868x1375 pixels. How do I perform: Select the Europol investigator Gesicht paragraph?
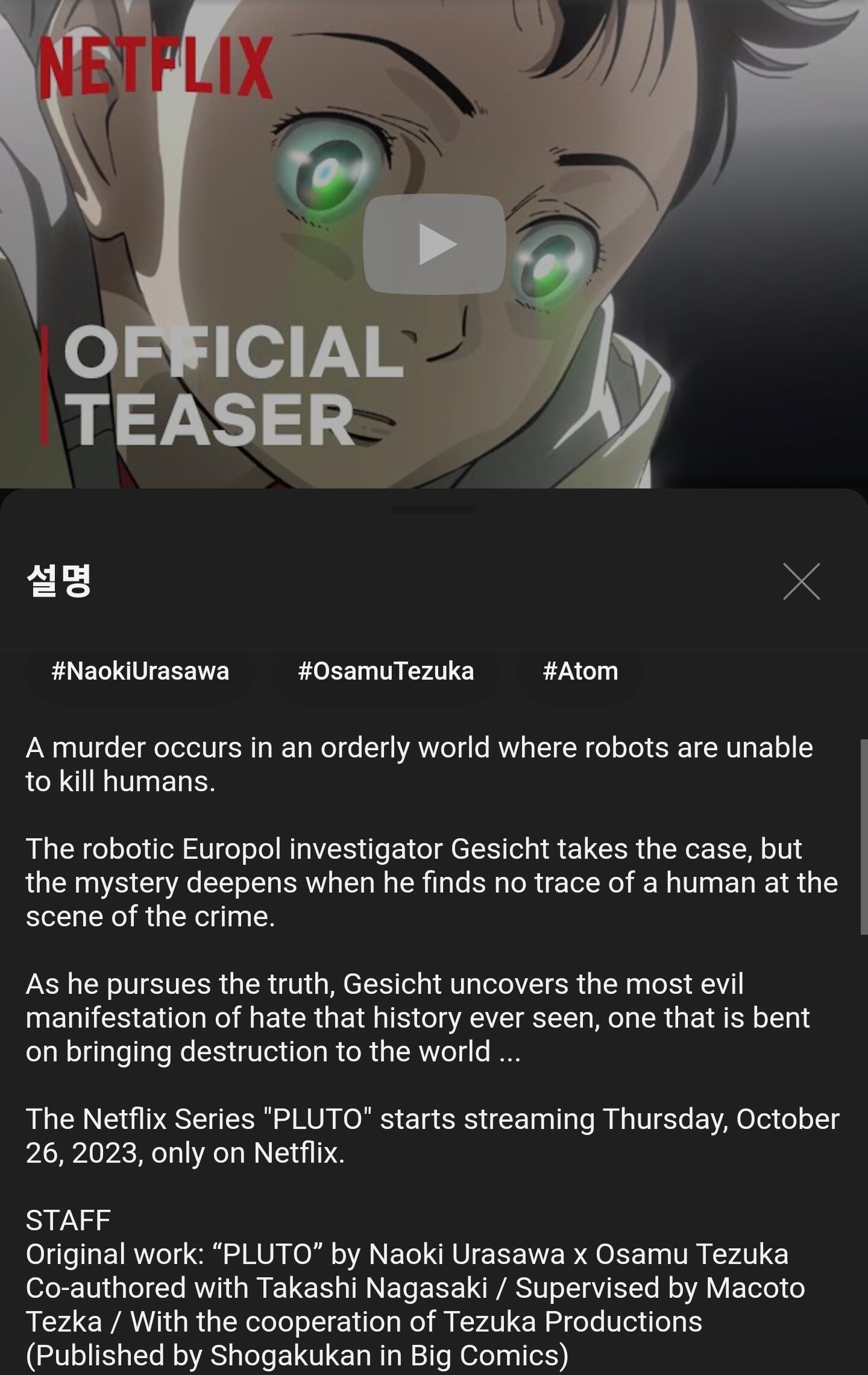click(432, 882)
